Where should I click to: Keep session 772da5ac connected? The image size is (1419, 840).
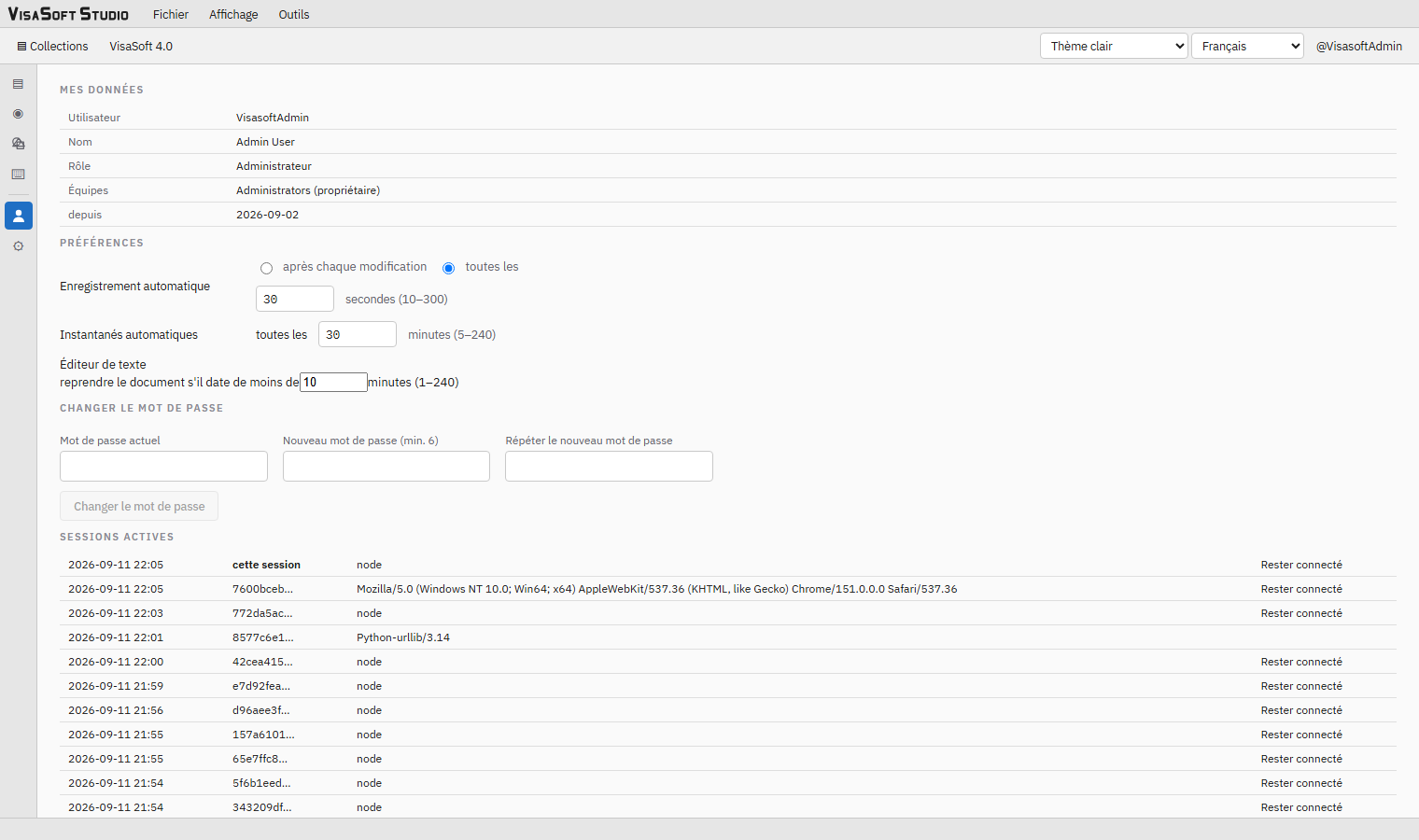coord(1301,613)
